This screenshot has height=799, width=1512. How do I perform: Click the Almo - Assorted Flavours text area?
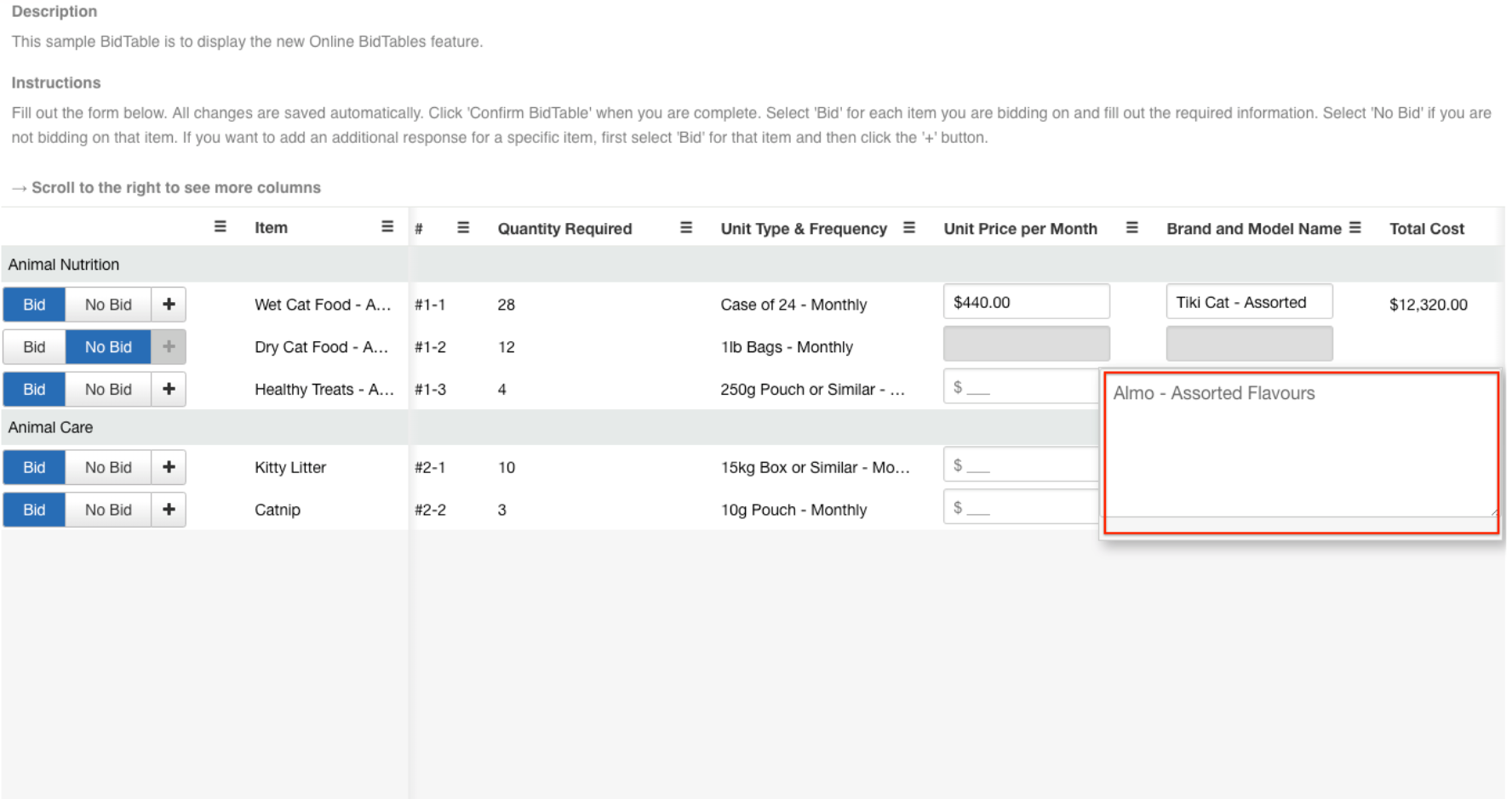(x=1301, y=446)
